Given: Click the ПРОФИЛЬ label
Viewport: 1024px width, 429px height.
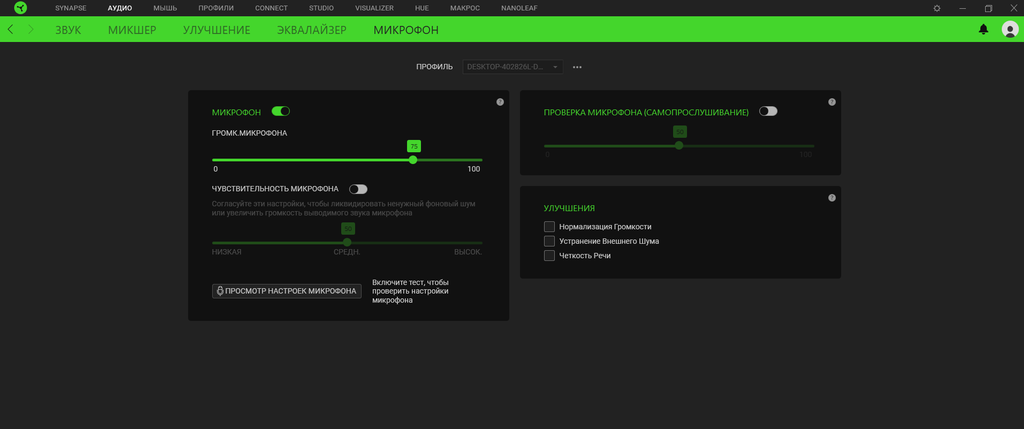Looking at the screenshot, I should click(x=434, y=67).
